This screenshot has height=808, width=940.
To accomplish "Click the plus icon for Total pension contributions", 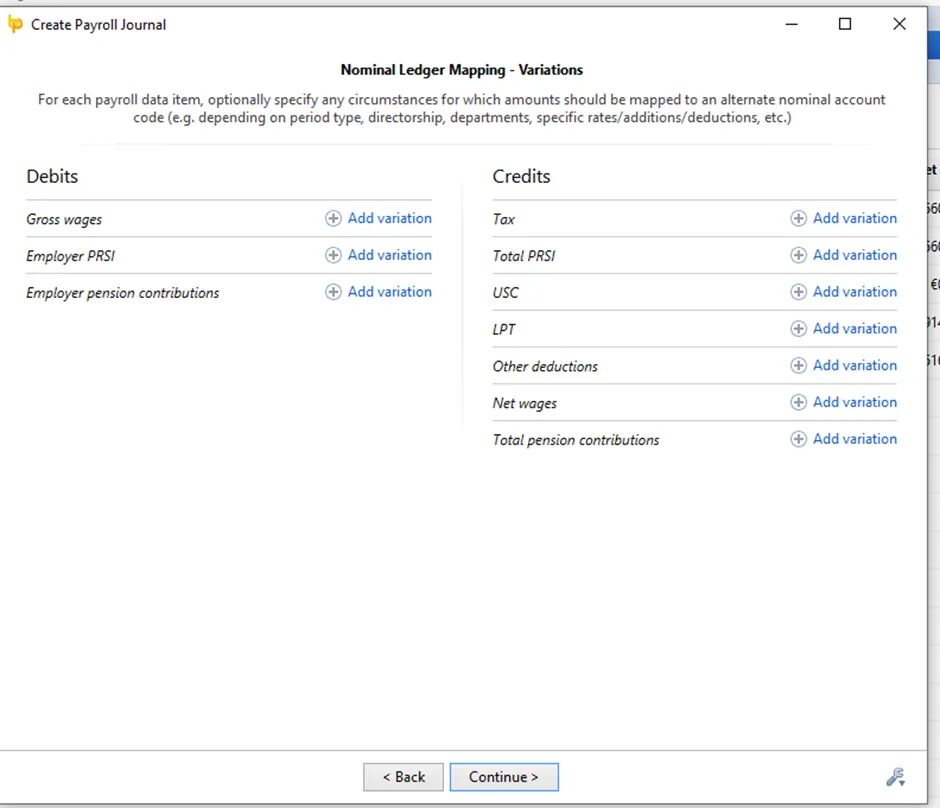I will coord(799,439).
